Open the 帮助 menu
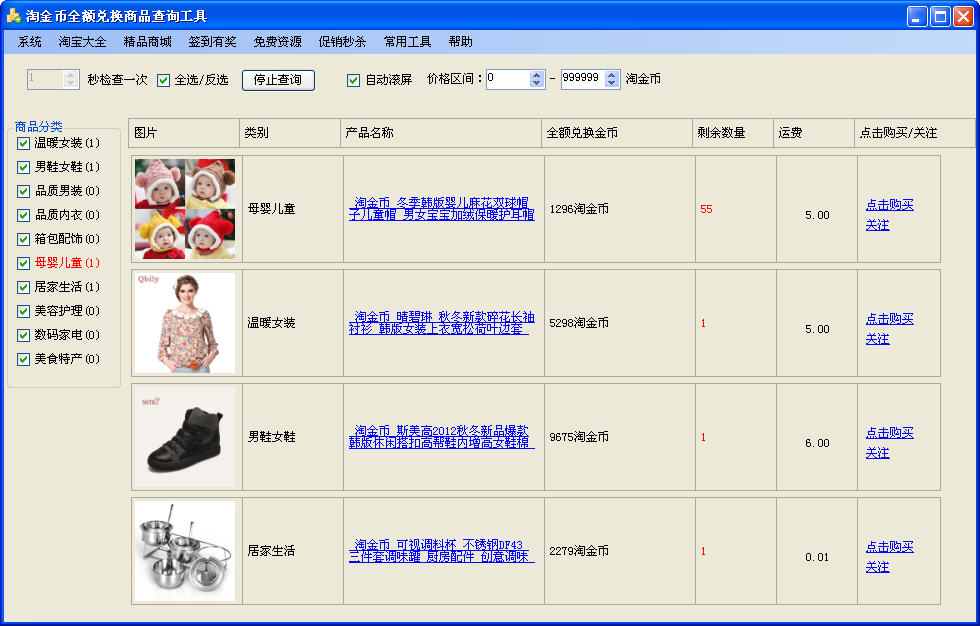The image size is (980, 626). click(x=461, y=42)
